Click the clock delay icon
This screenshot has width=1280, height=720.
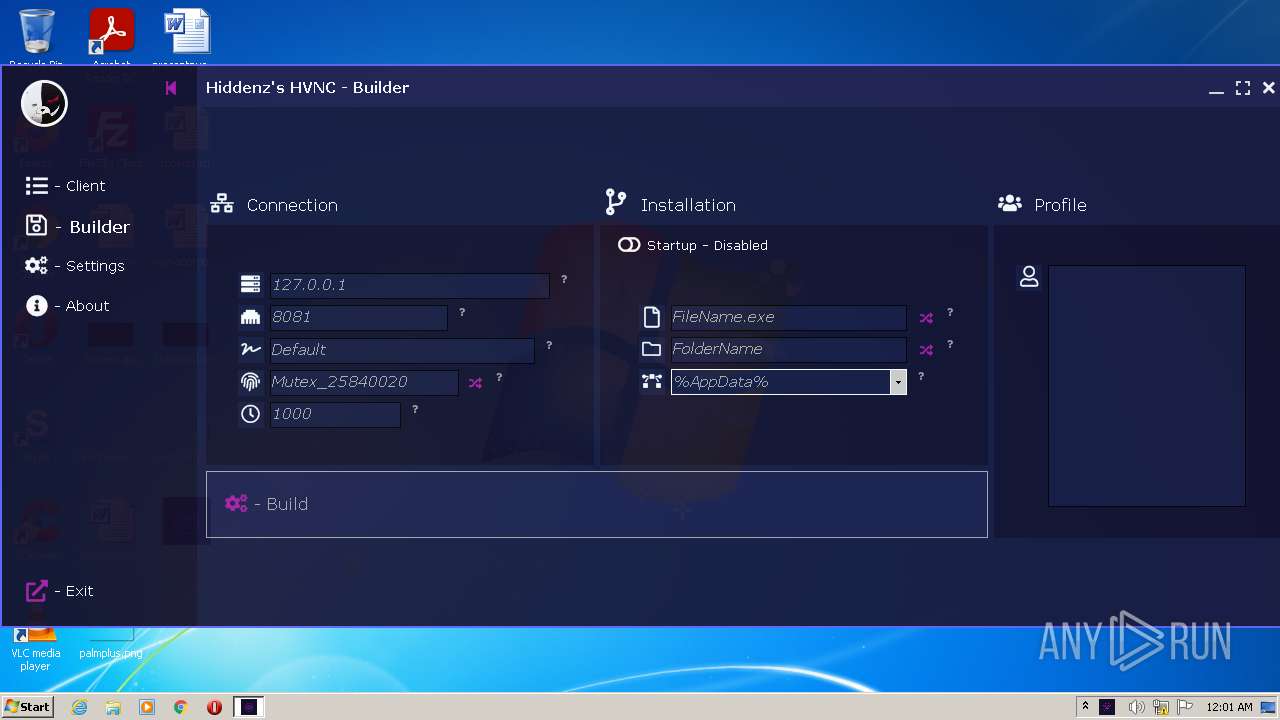250,414
